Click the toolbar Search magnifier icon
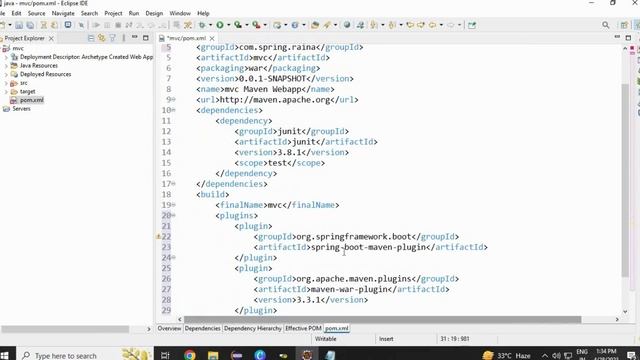640x360 pixels. (606, 25)
